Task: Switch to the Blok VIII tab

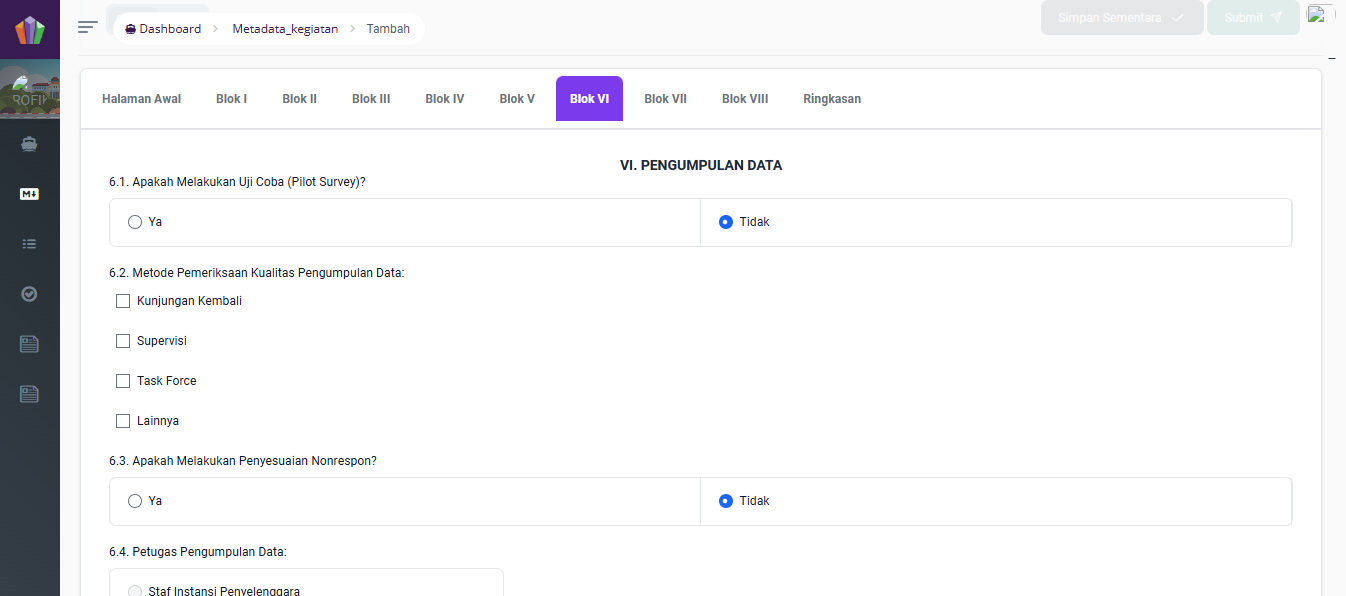Action: click(745, 99)
